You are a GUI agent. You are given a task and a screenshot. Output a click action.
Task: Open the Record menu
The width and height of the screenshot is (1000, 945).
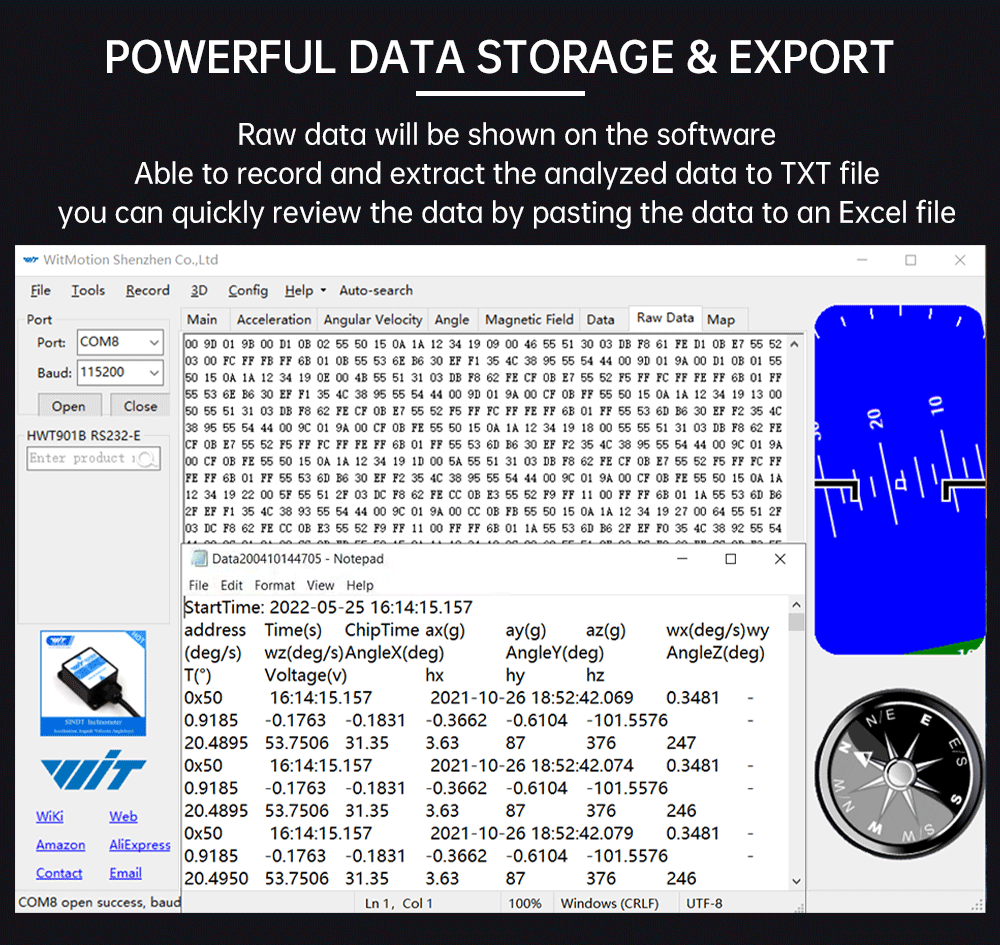[147, 290]
